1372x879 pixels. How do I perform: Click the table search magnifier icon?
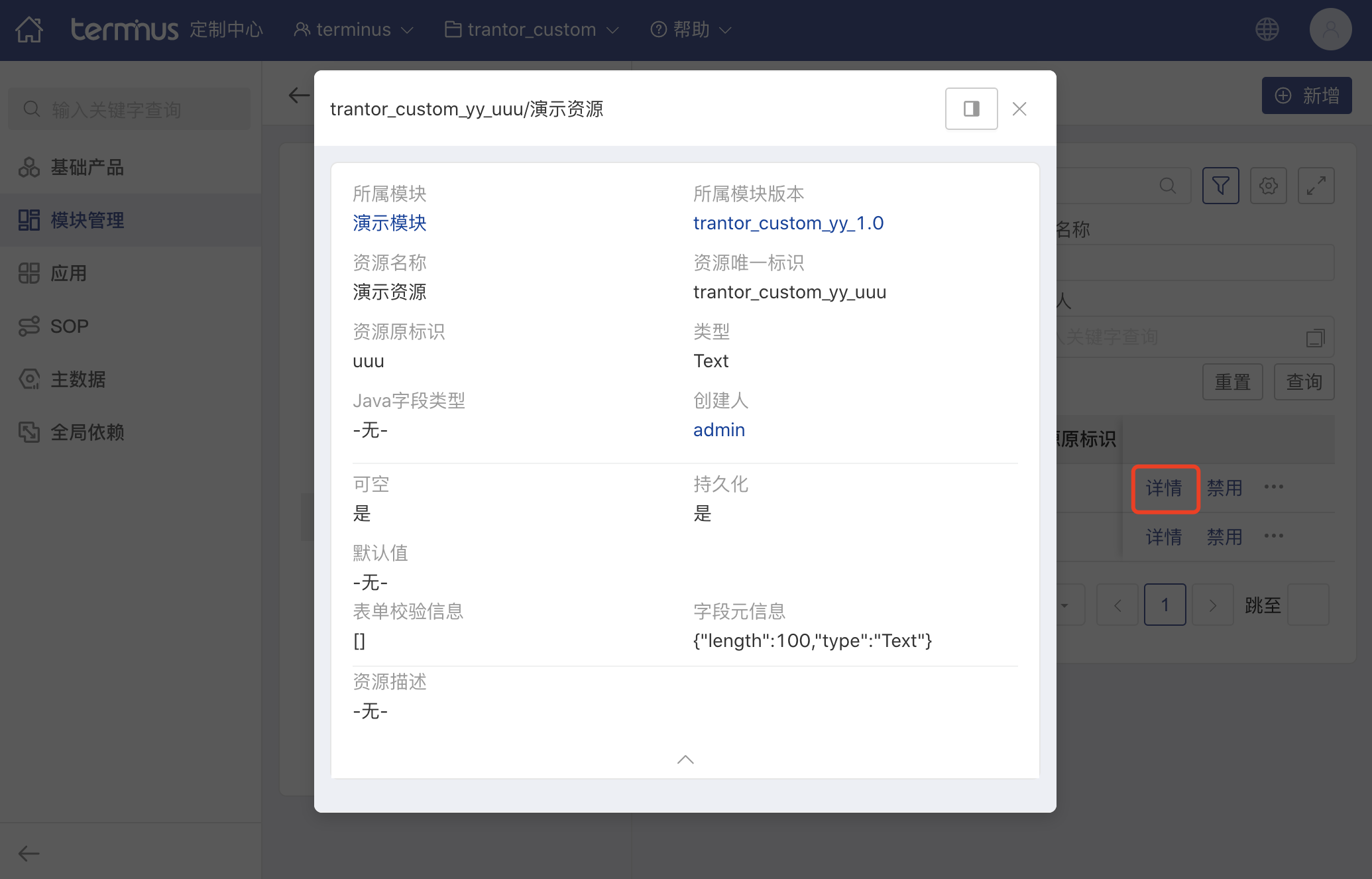1168,186
